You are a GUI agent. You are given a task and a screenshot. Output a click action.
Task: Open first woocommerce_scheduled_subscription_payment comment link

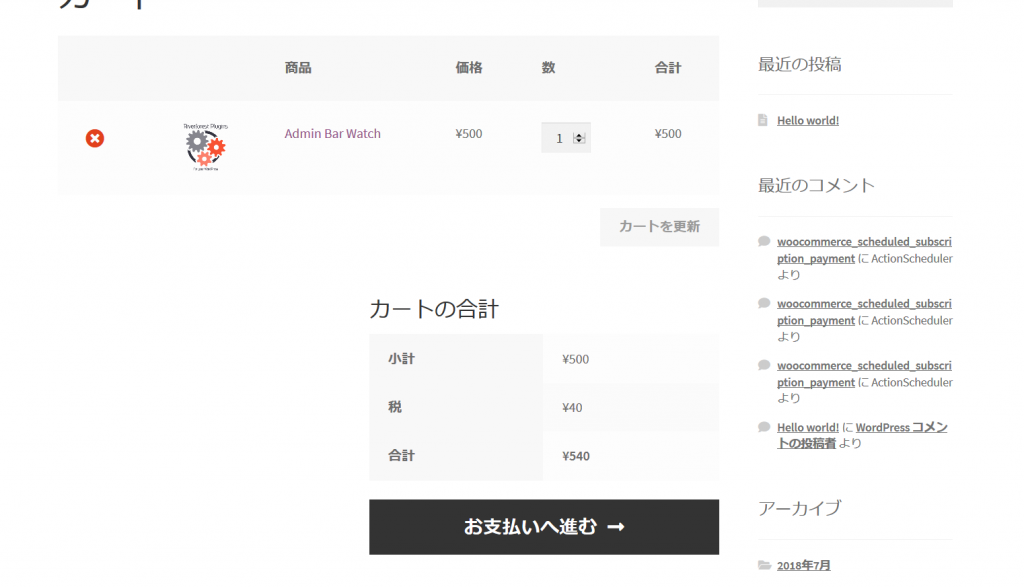864,243
